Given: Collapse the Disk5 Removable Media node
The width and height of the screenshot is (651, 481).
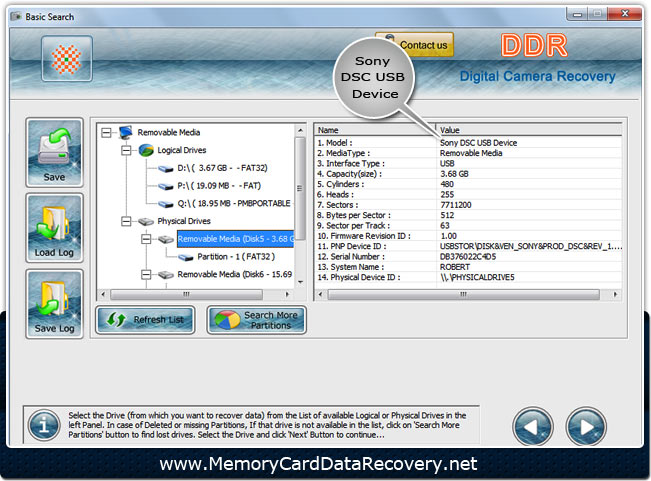Looking at the screenshot, I should point(146,239).
